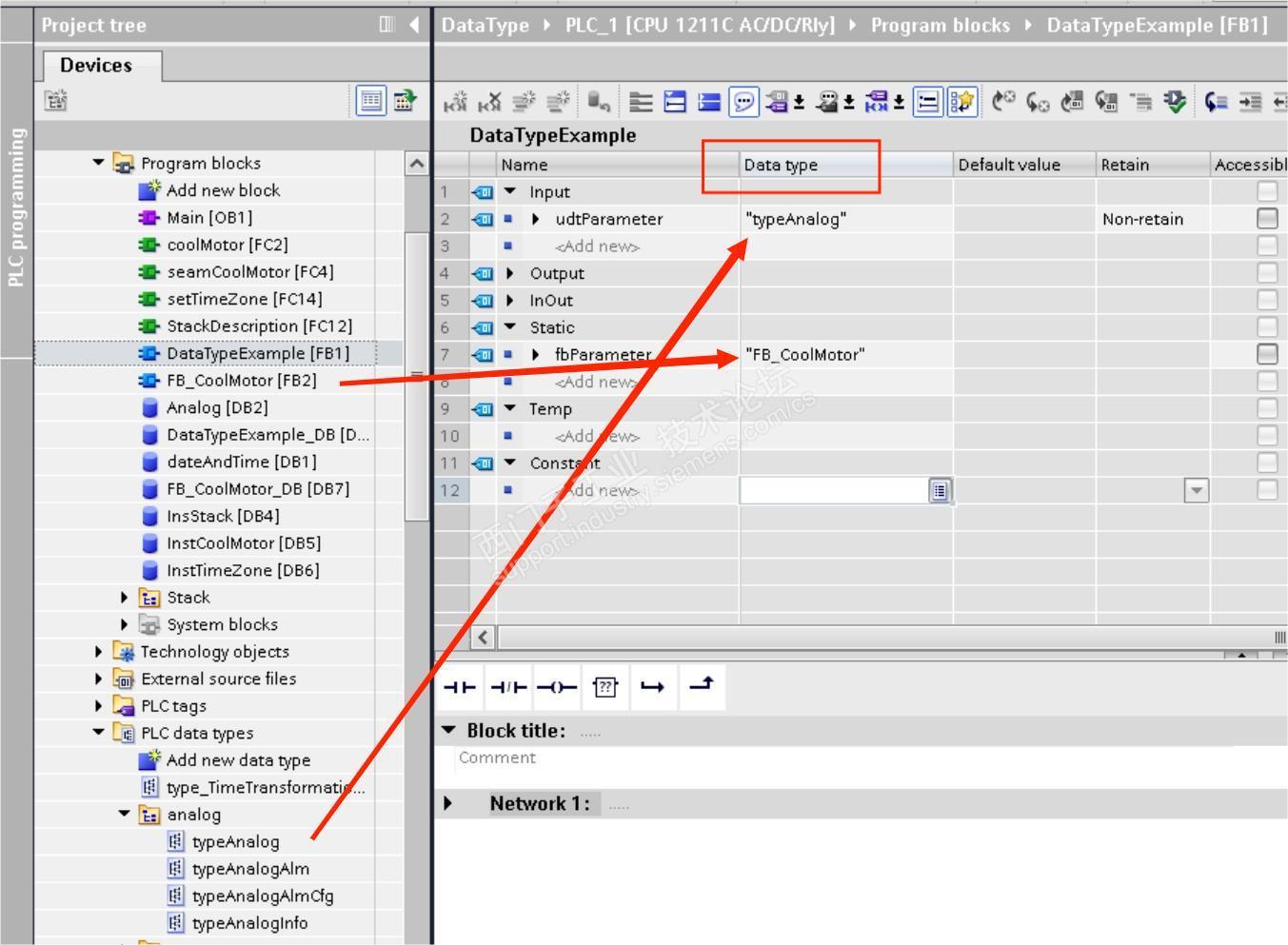The image size is (1288, 945).
Task: Insert an empty box instruction
Action: (x=605, y=687)
